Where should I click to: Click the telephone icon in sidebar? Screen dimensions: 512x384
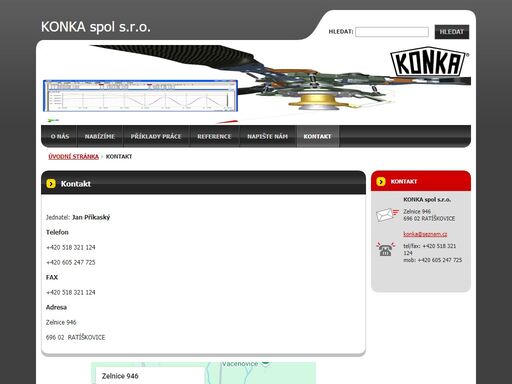(386, 249)
